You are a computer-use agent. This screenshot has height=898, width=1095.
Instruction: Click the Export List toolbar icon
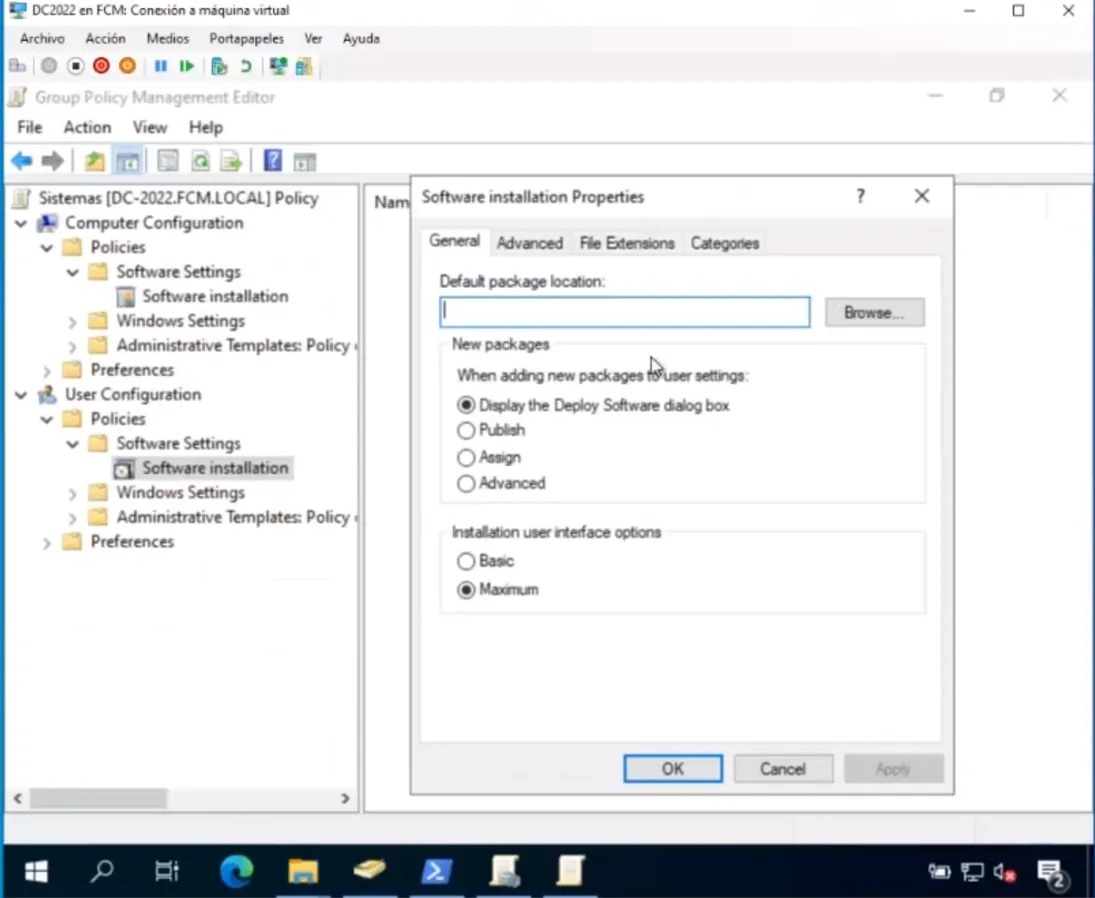pos(231,161)
